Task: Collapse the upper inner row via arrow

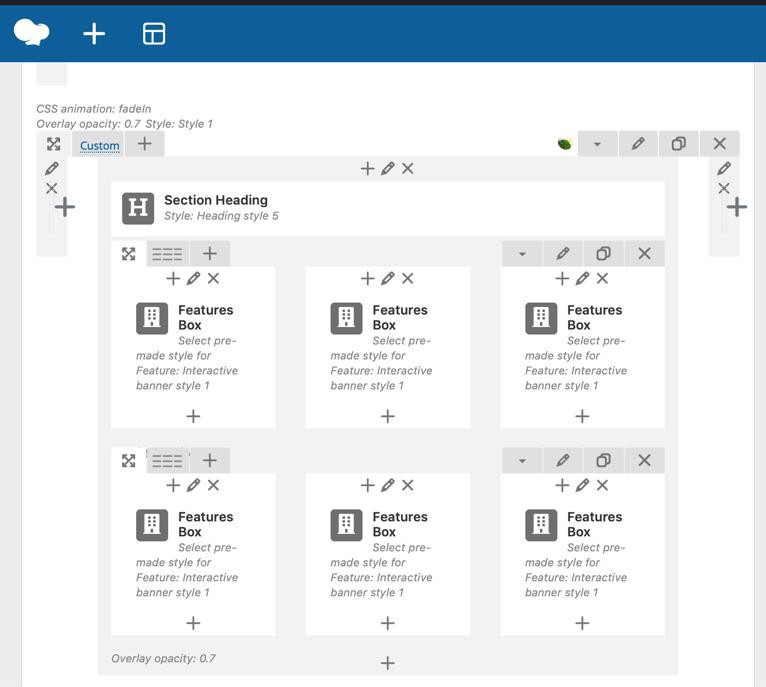Action: 522,254
